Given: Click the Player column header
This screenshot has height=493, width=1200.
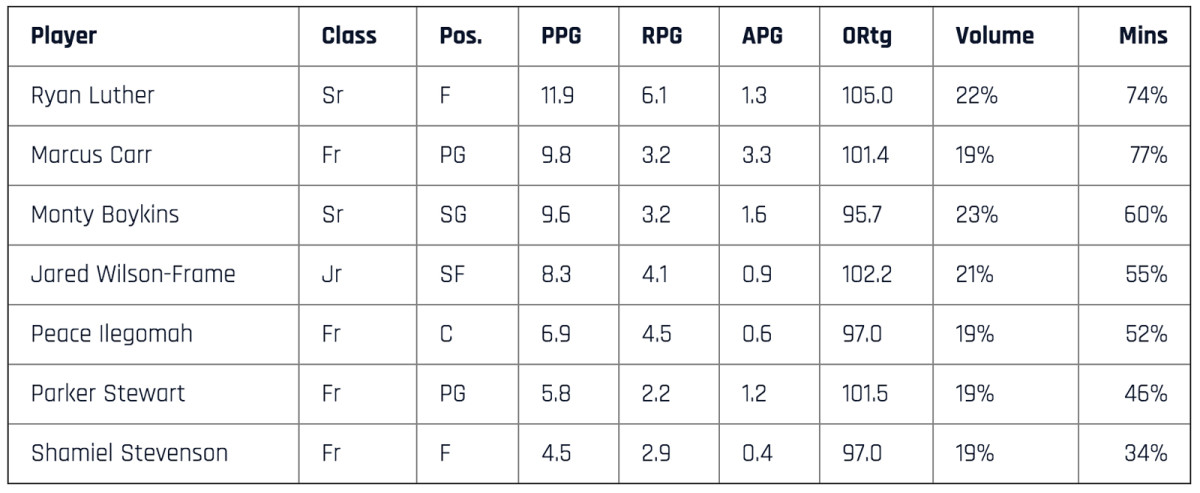Looking at the screenshot, I should point(64,36).
